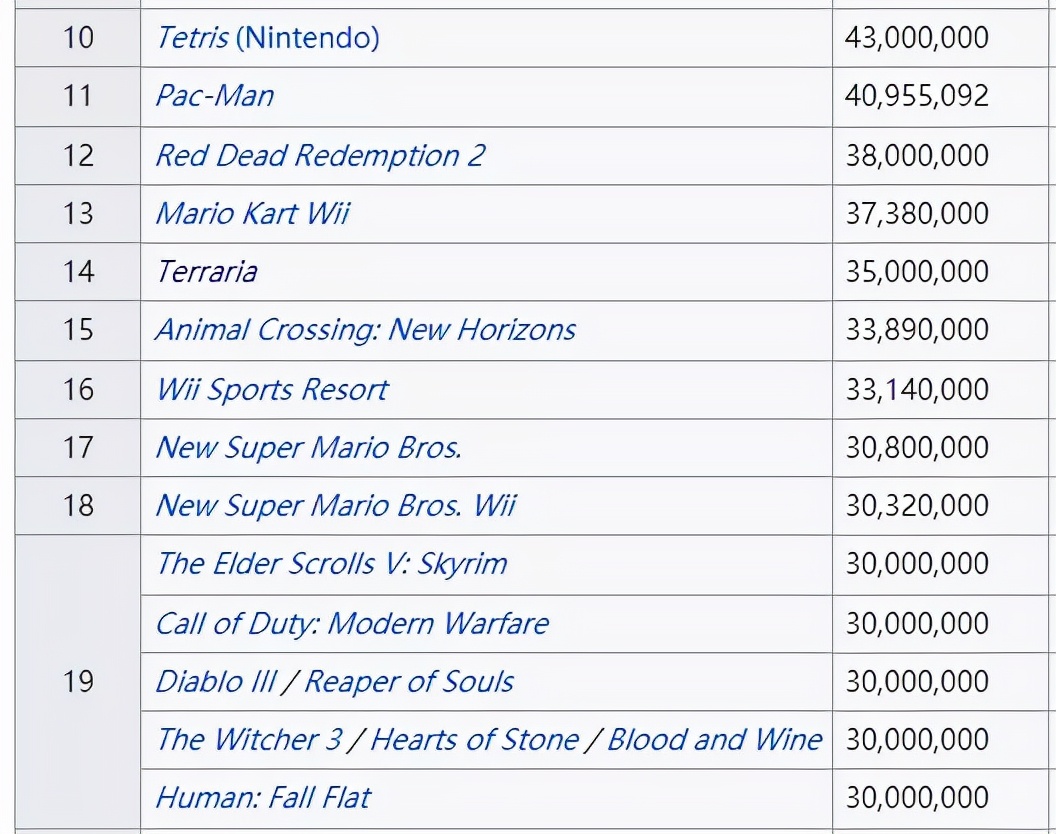Click the Reaper of Souls link

[408, 681]
